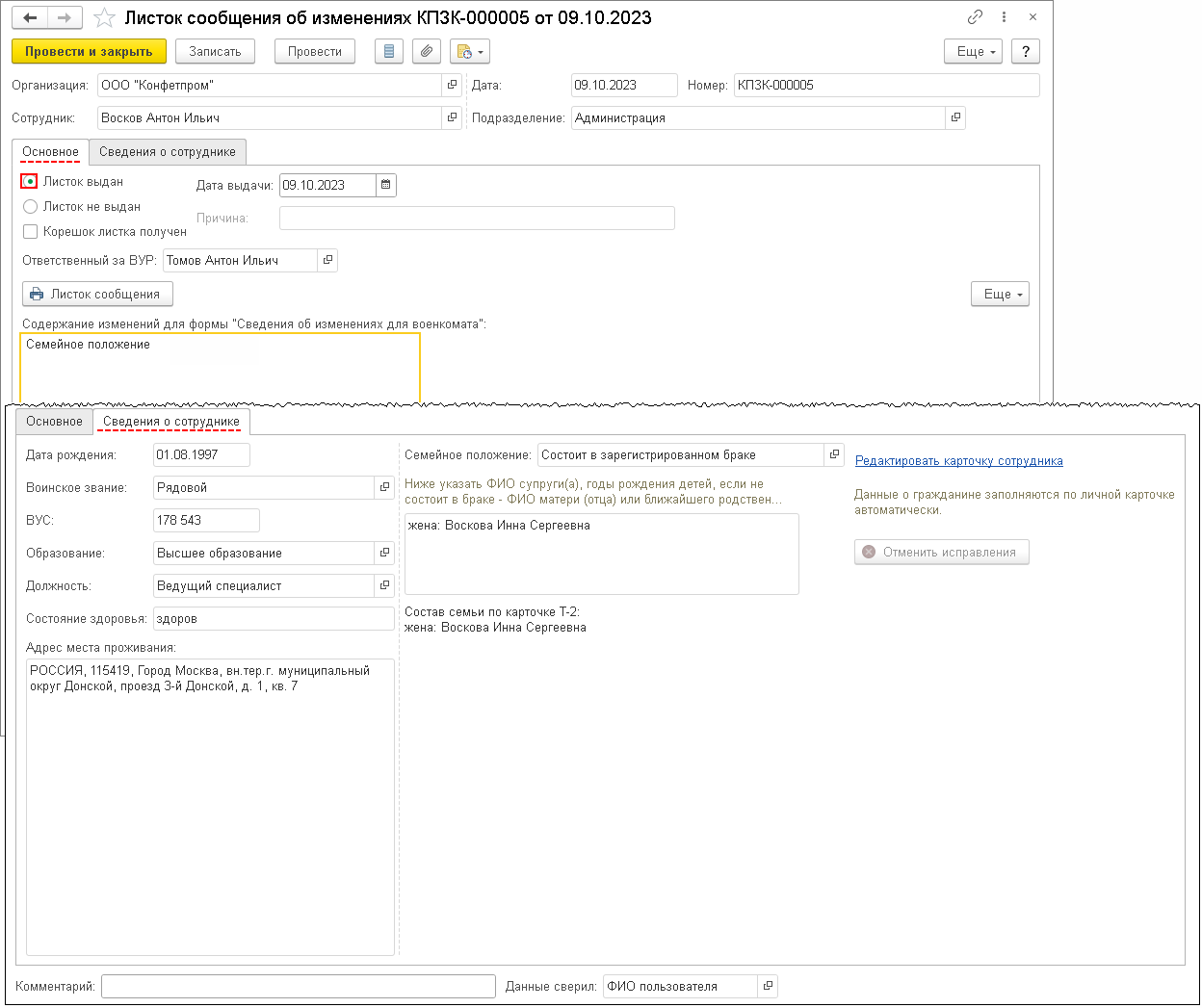The width and height of the screenshot is (1202, 1008).
Task: Switch to upper Сведения о сотруднике tab
Action: click(168, 152)
